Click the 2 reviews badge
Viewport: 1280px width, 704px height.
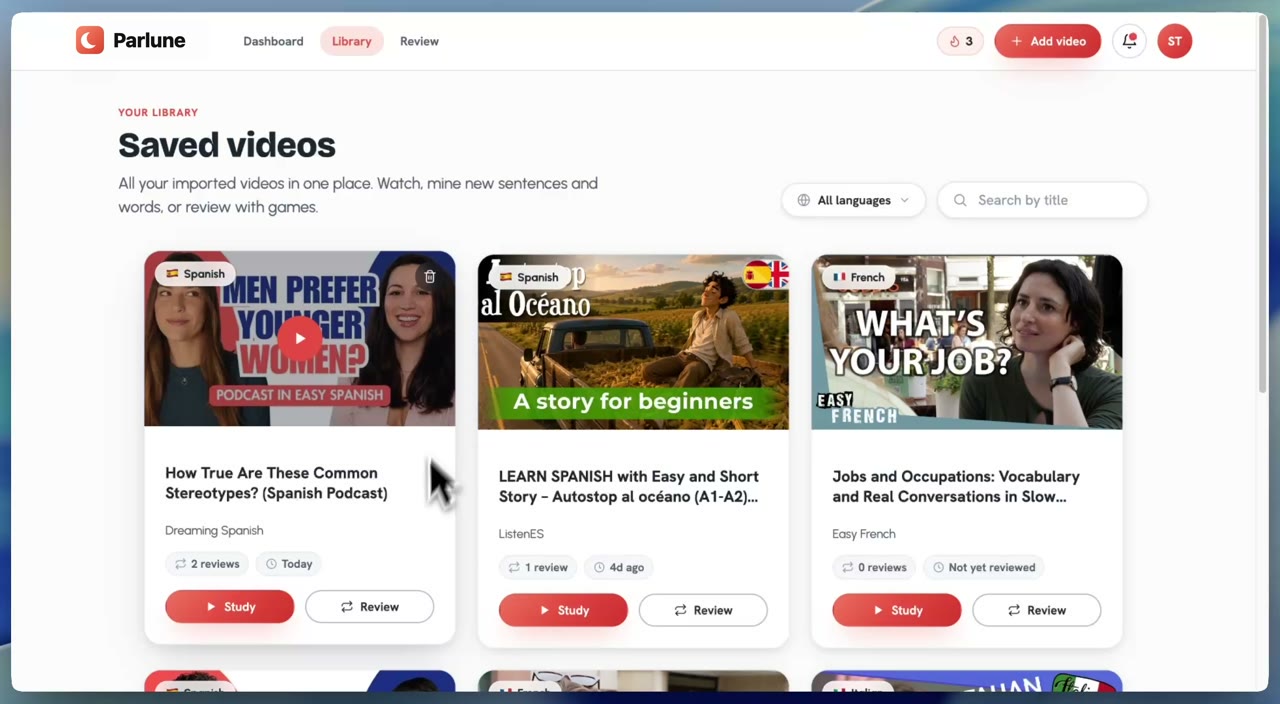tap(207, 564)
